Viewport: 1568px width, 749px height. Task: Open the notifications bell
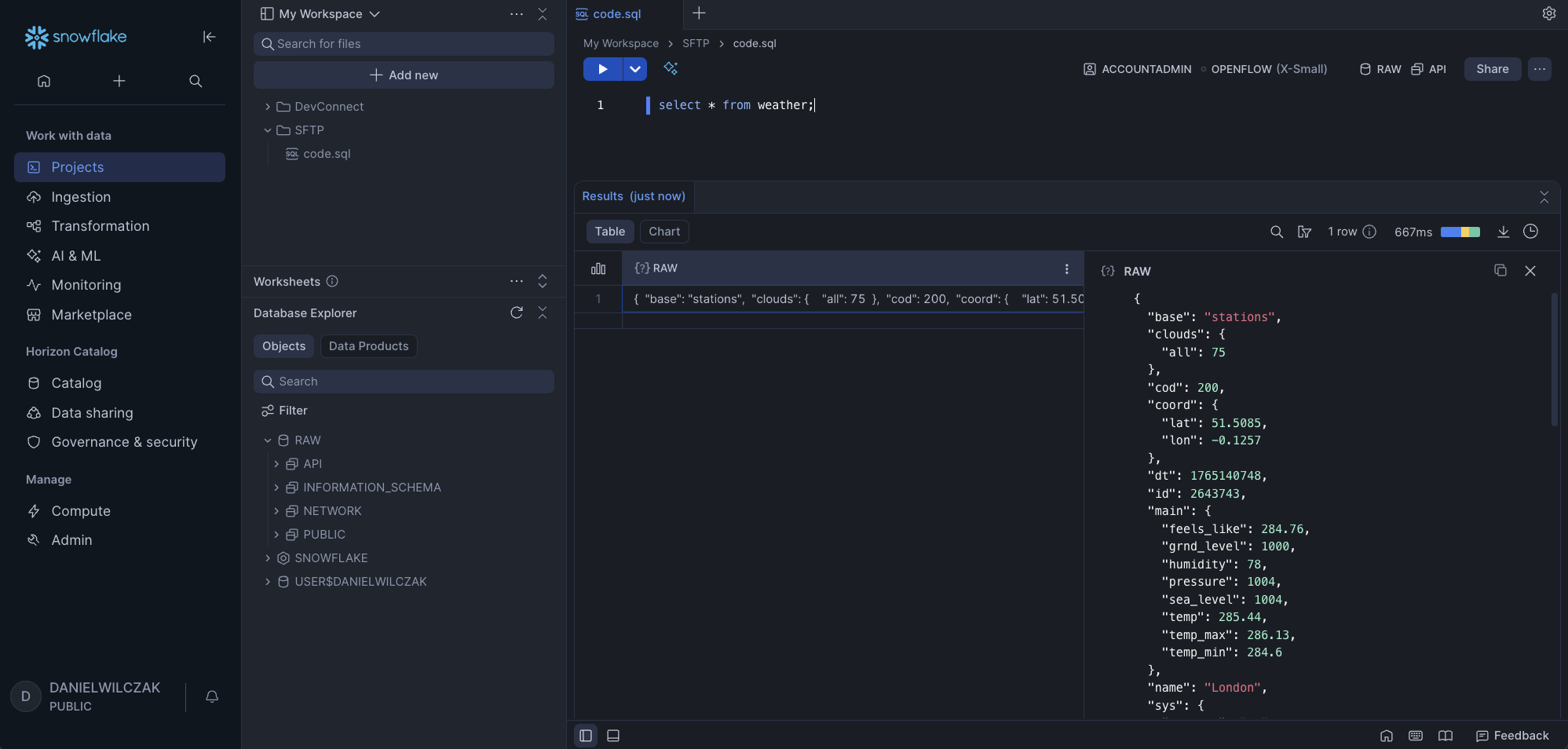[212, 696]
